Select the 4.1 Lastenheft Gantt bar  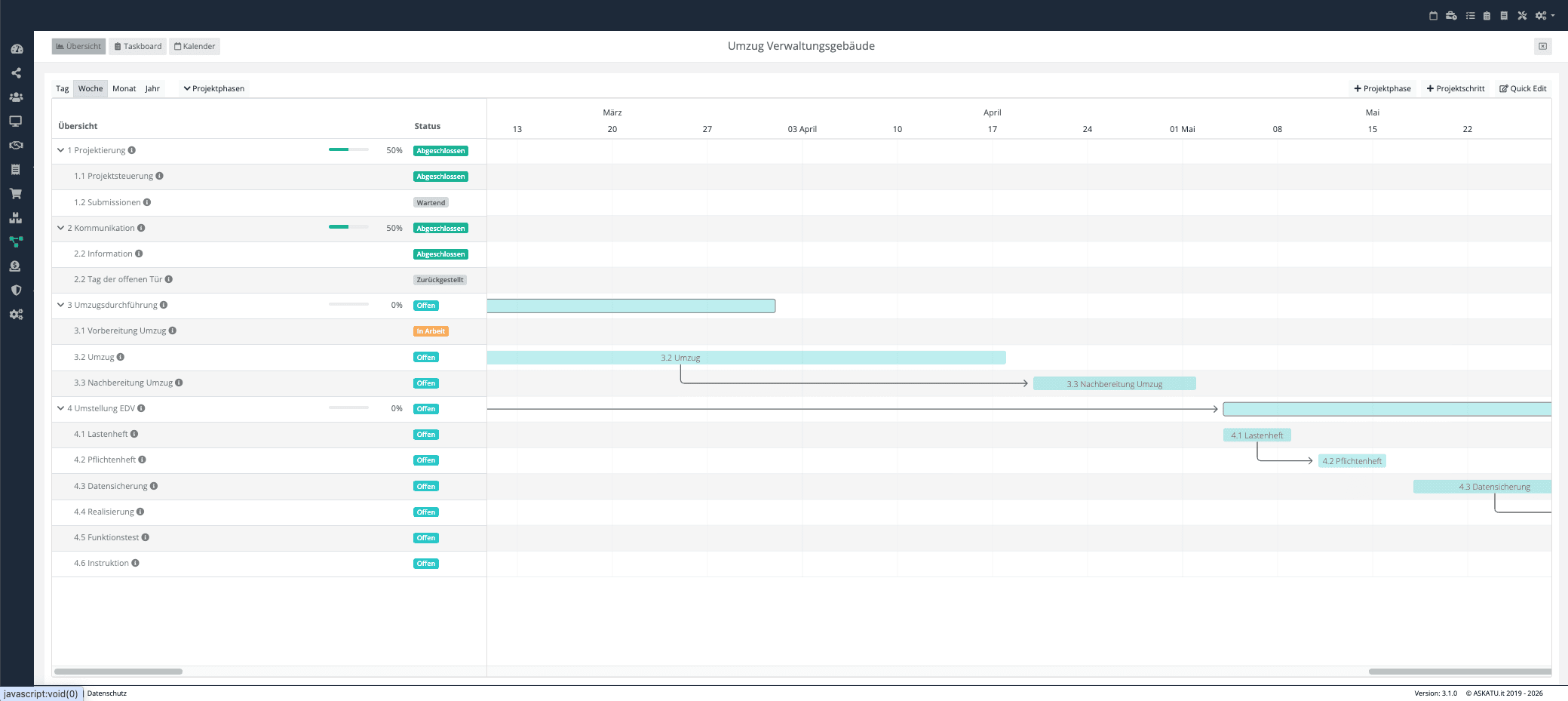point(1257,435)
